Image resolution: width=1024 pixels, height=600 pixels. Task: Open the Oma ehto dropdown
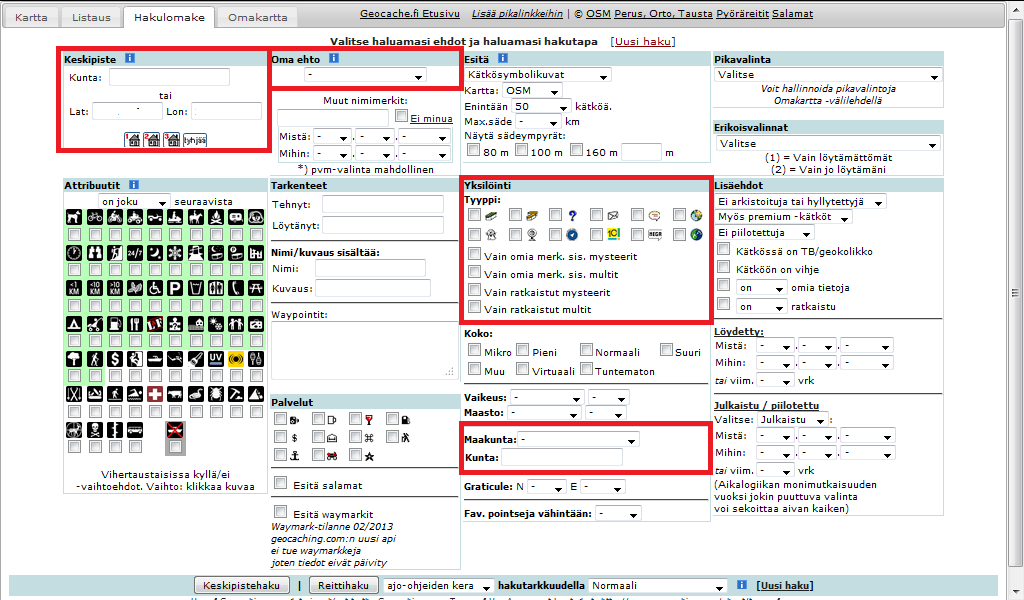[x=364, y=76]
